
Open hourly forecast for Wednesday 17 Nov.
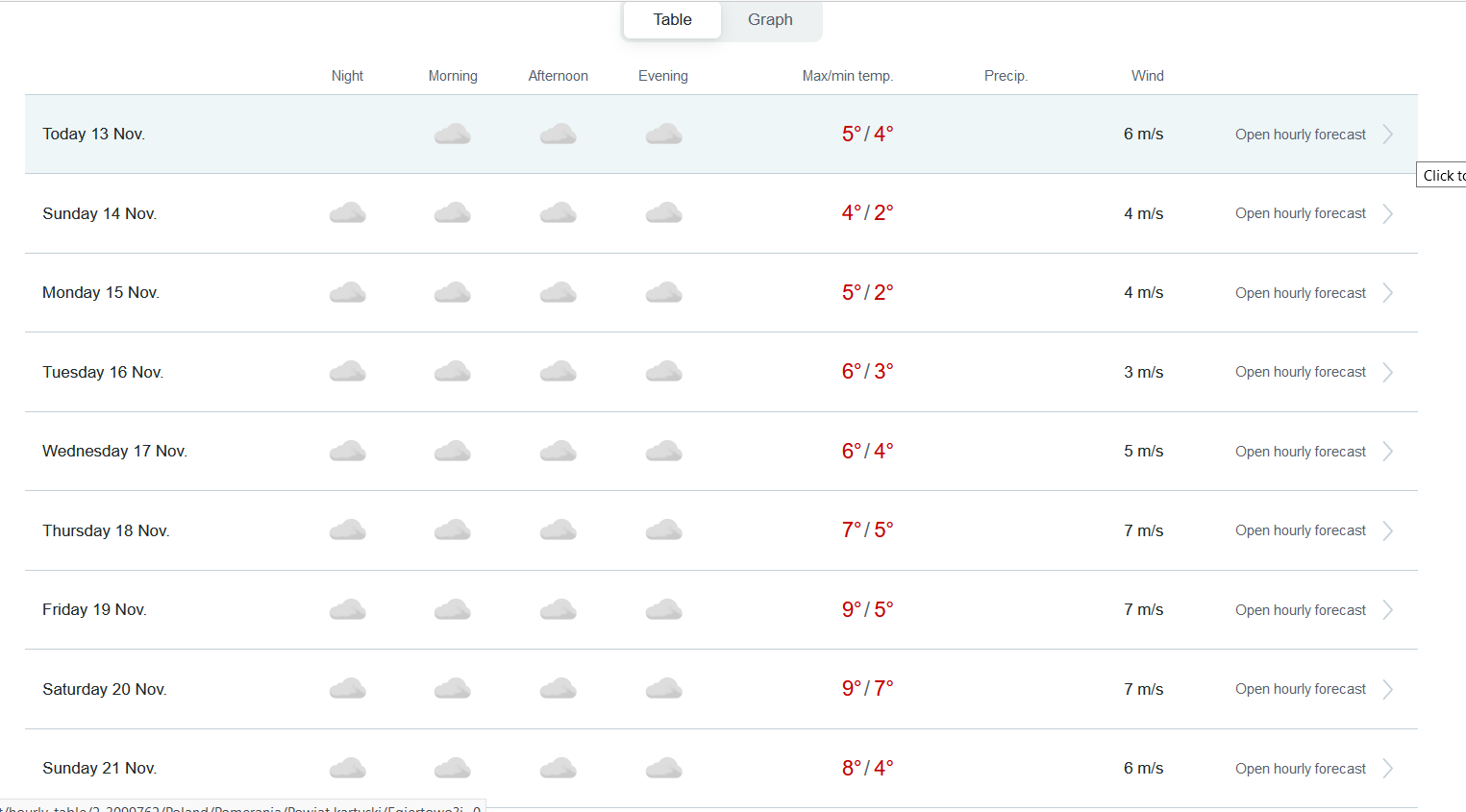coord(1300,452)
